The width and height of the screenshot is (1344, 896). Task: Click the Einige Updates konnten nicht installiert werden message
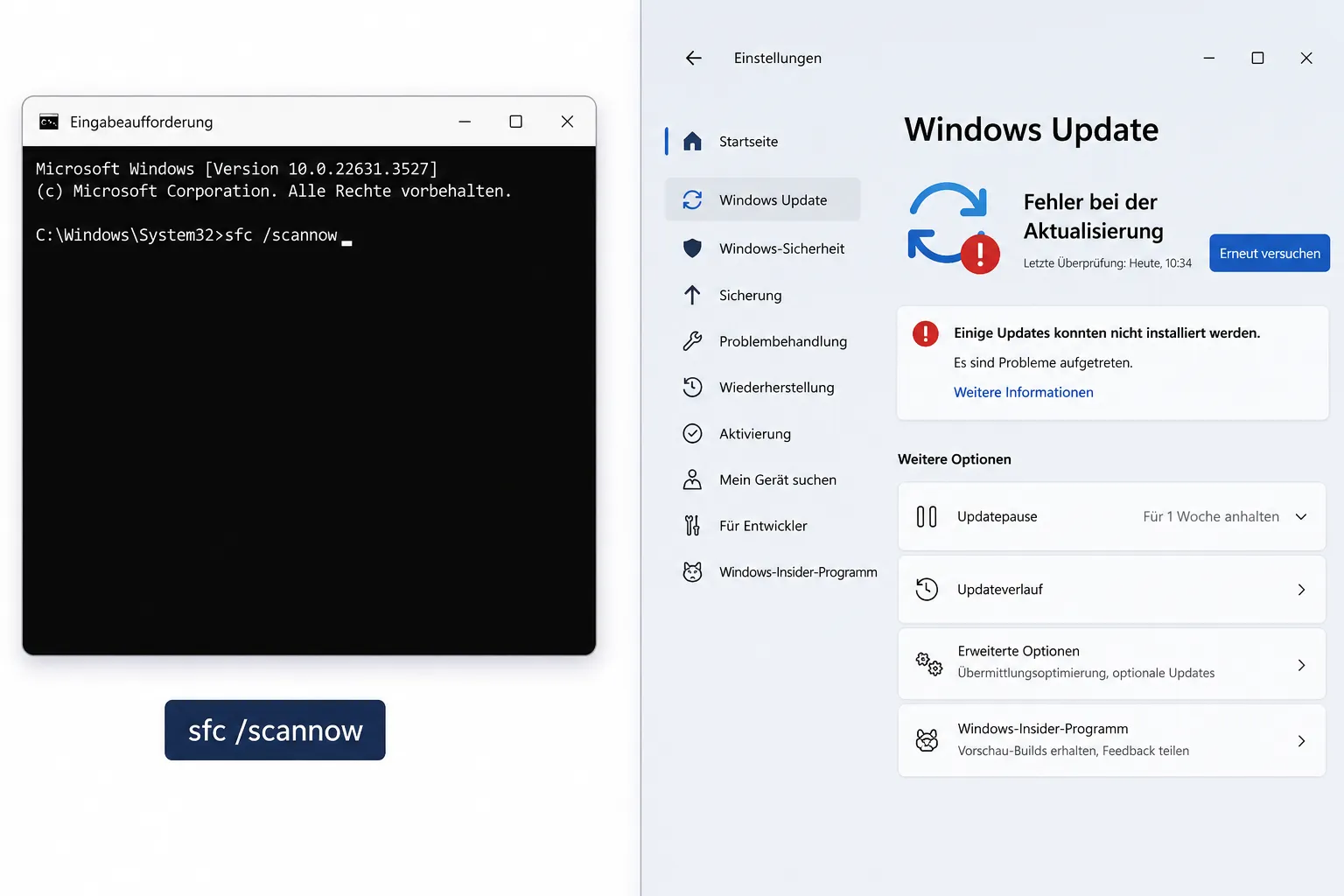[x=1107, y=333]
